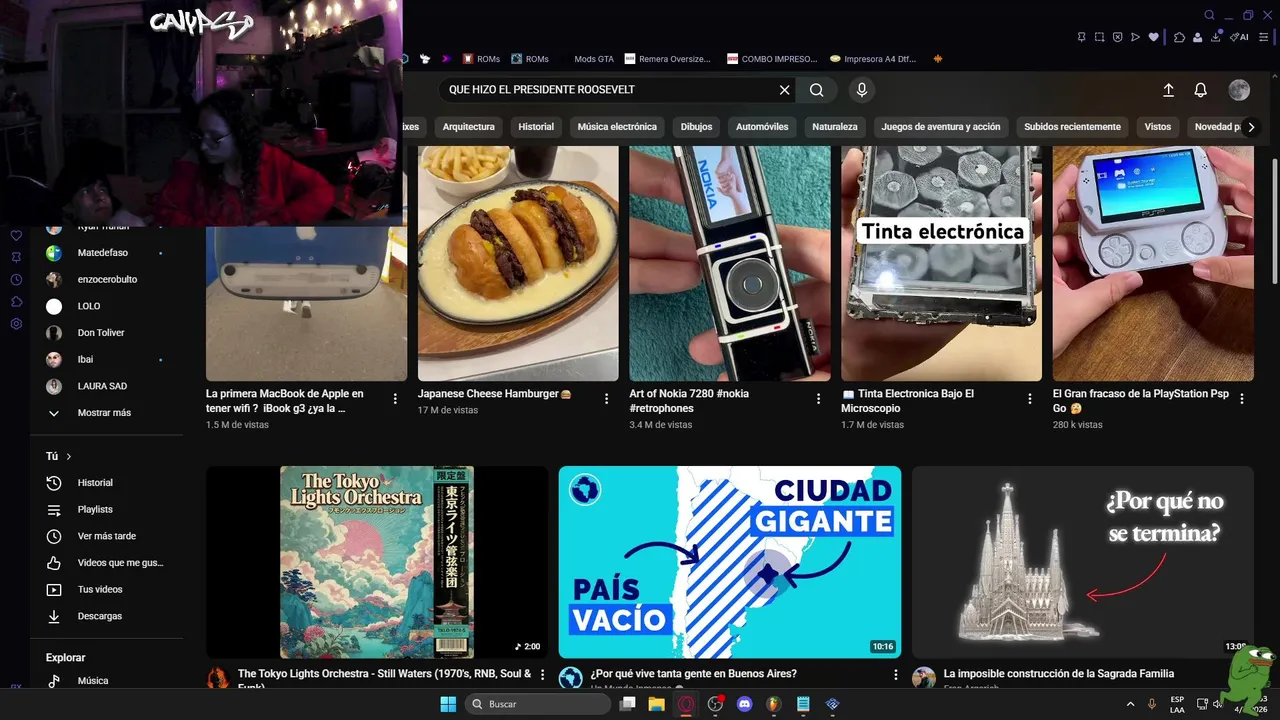Open title 'La imposible construcción de la Sagrada Familia'
1280x720 pixels.
pos(1059,674)
